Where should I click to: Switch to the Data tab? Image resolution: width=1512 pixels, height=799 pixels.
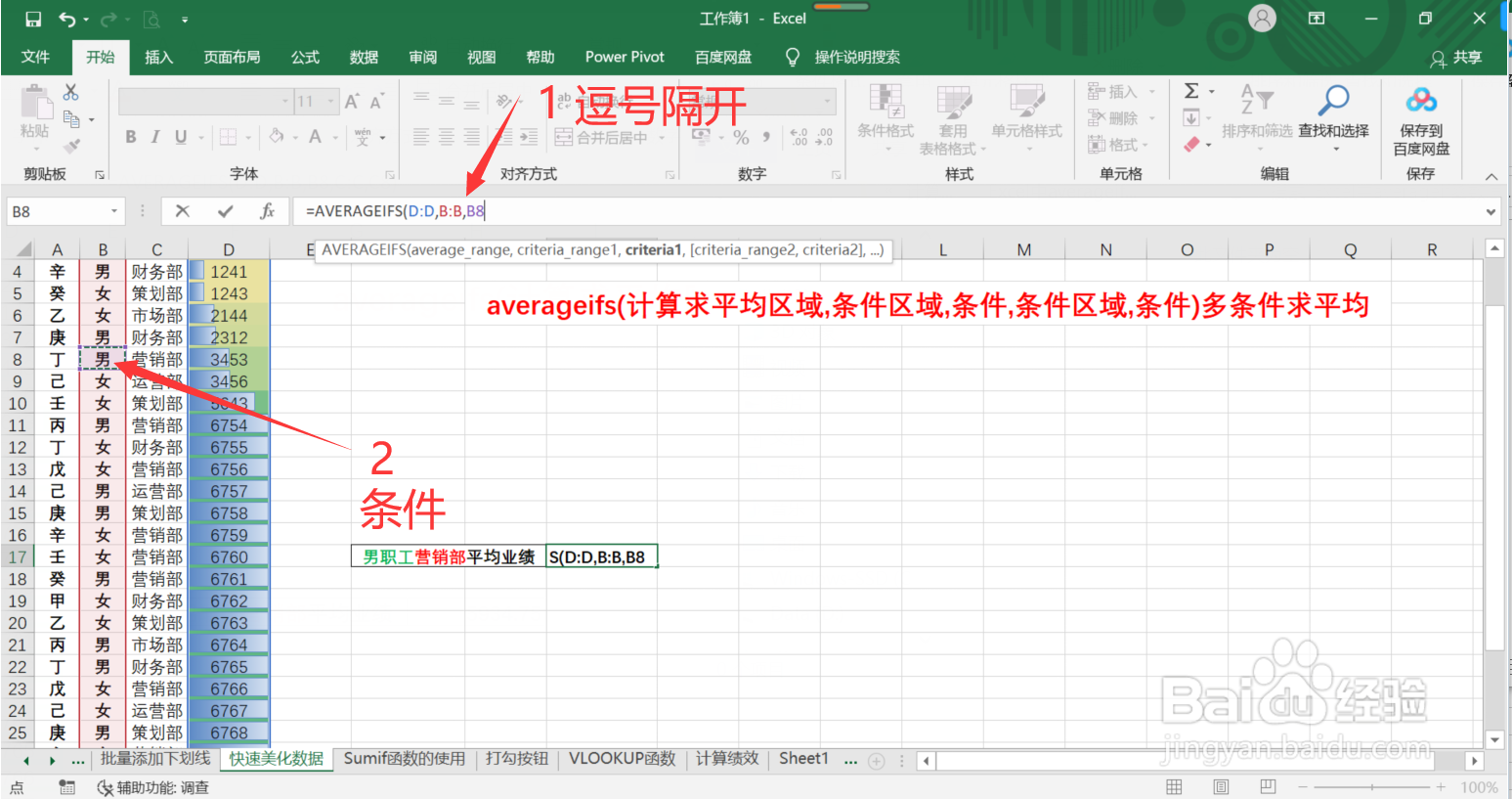[364, 57]
